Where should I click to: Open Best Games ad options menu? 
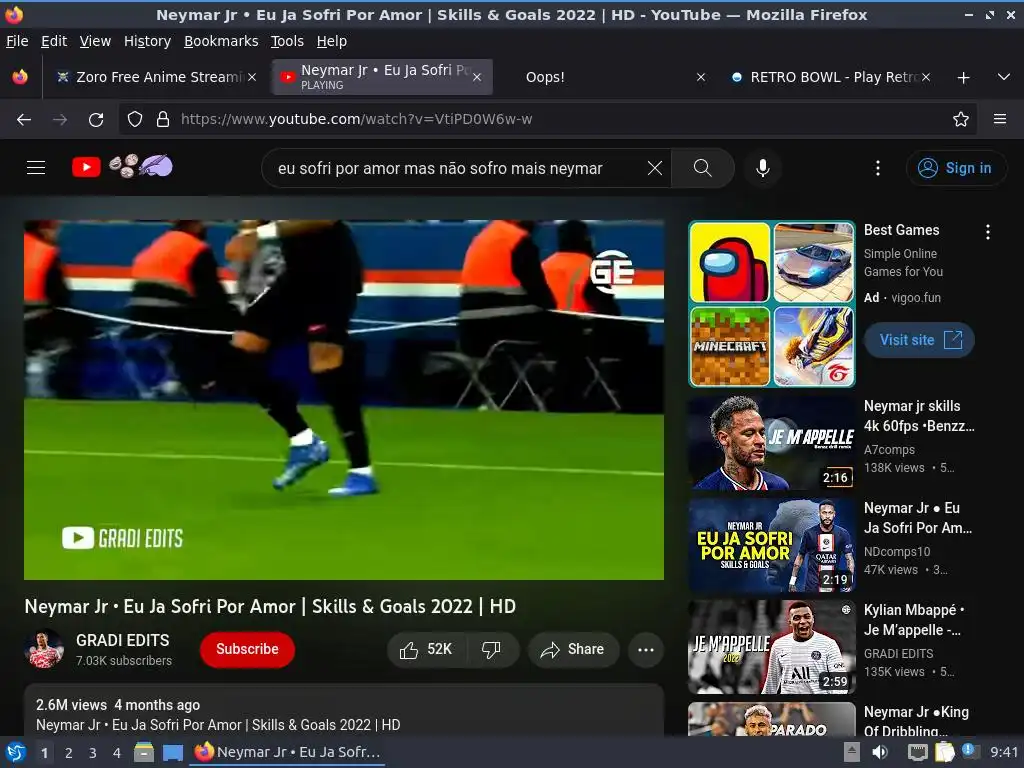coord(987,232)
